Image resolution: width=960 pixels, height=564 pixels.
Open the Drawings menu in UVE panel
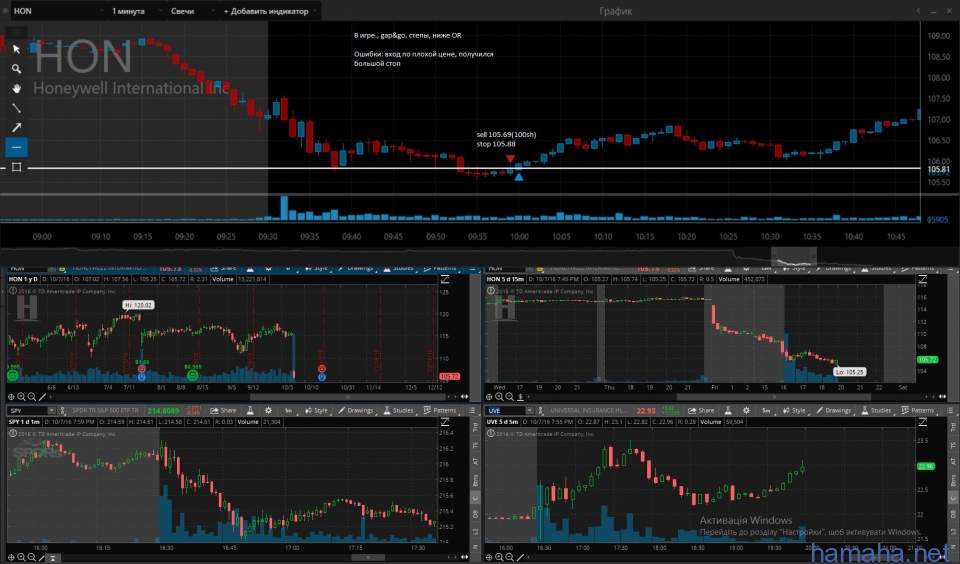[x=834, y=410]
